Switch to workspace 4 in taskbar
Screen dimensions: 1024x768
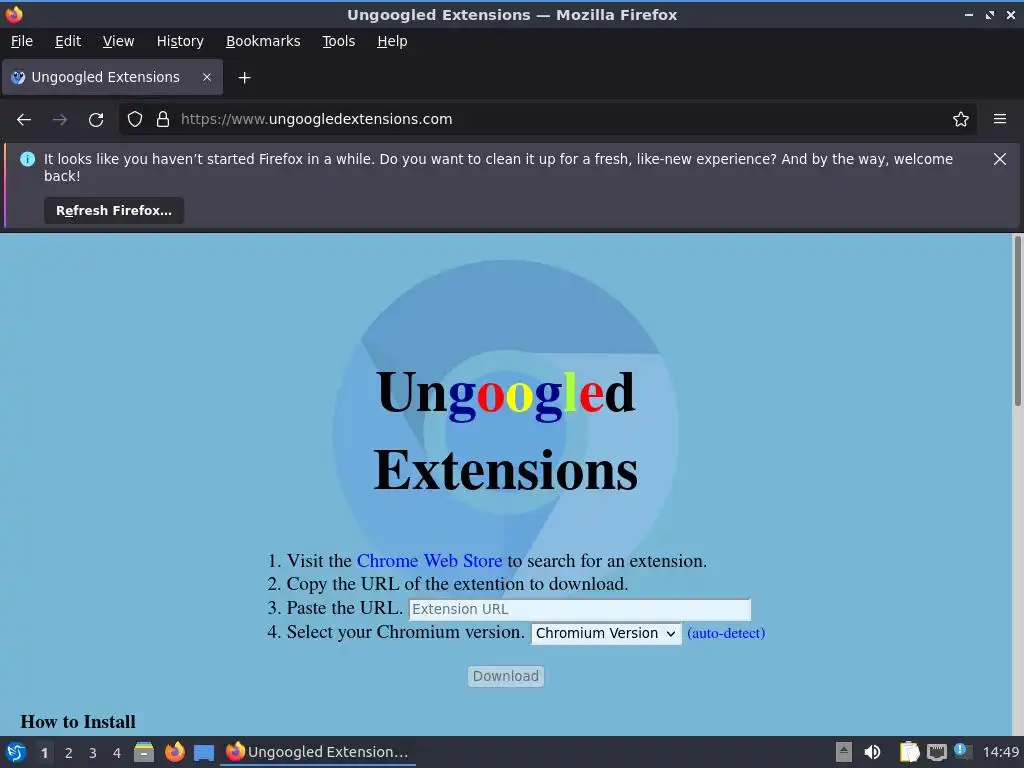(117, 753)
